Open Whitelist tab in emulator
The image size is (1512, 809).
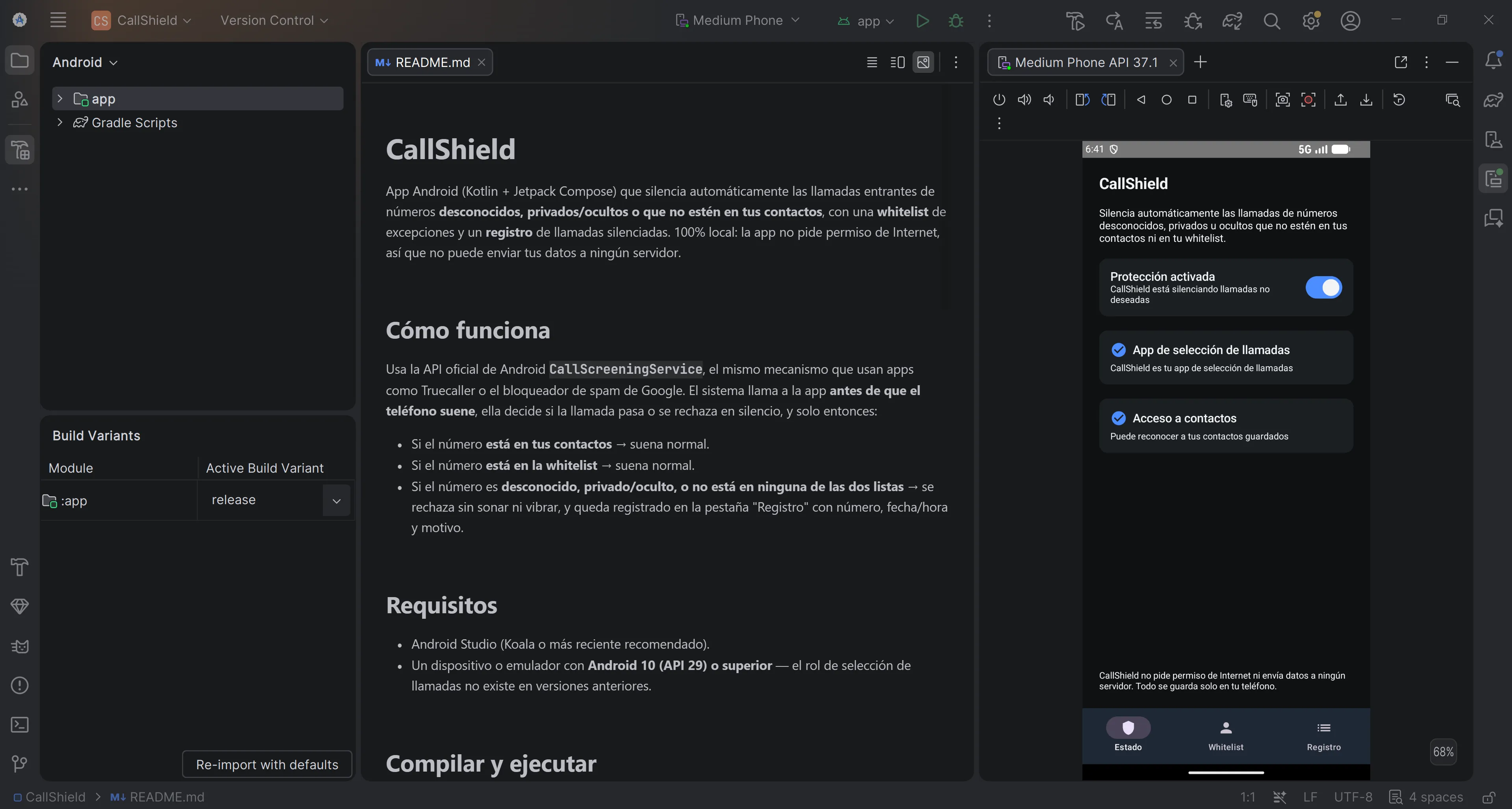point(1226,736)
